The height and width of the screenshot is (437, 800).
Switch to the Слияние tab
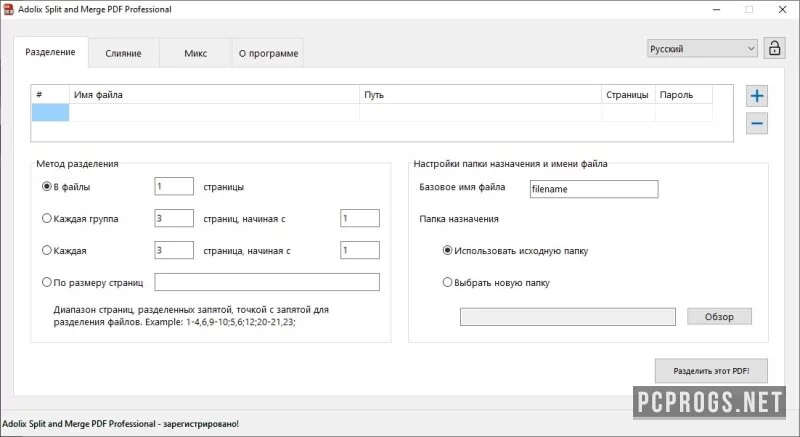point(123,53)
